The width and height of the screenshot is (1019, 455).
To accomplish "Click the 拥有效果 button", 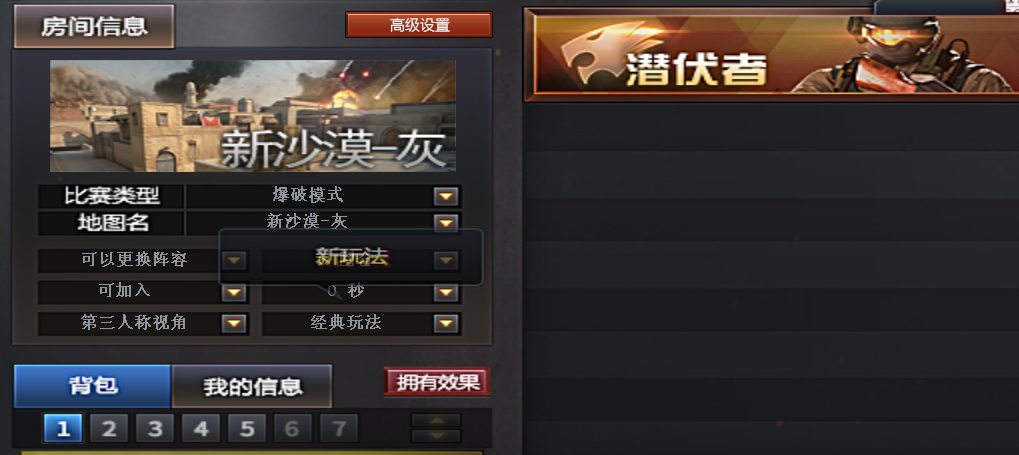I will (437, 382).
